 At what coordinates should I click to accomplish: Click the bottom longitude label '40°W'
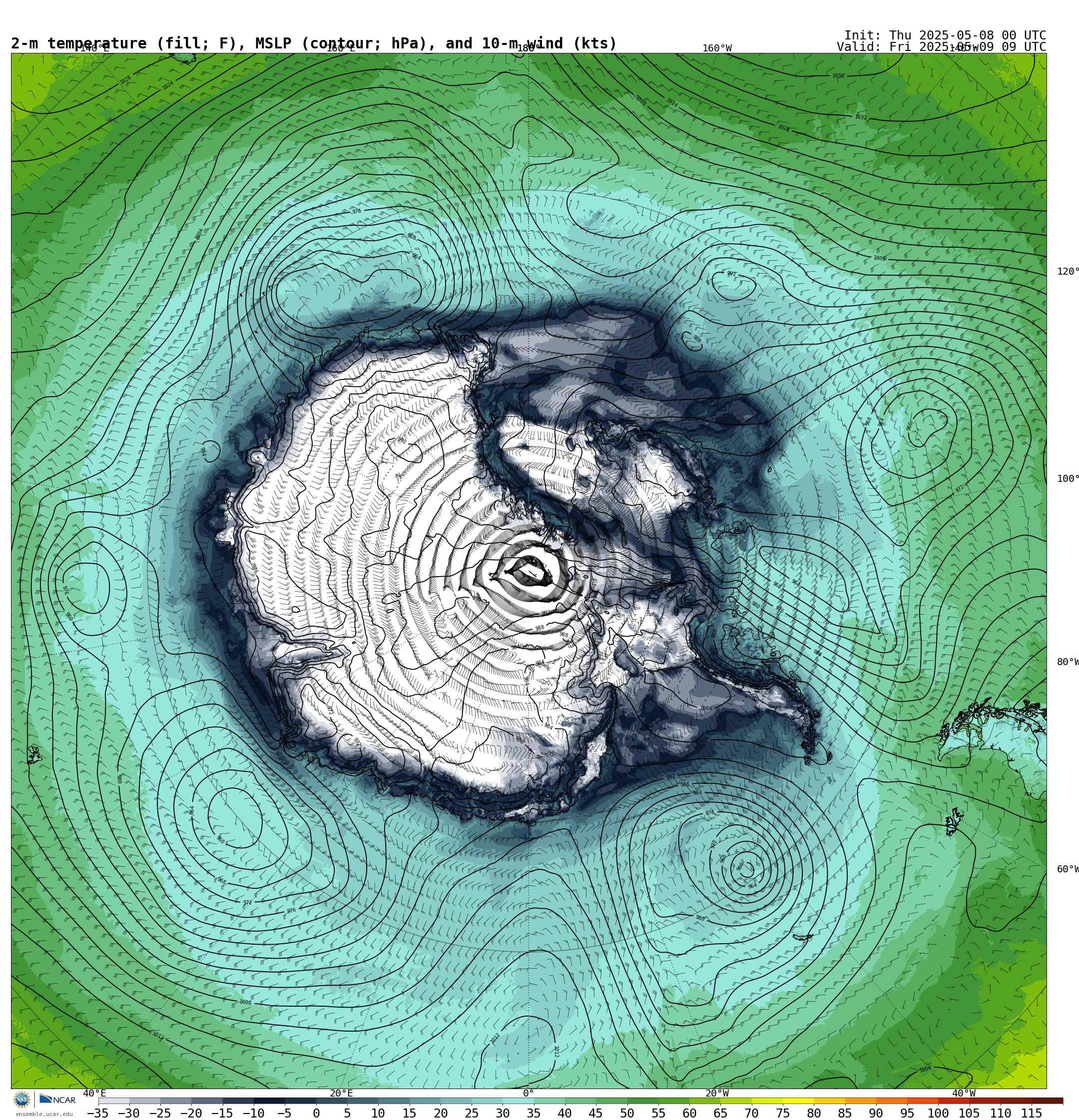point(964,1093)
